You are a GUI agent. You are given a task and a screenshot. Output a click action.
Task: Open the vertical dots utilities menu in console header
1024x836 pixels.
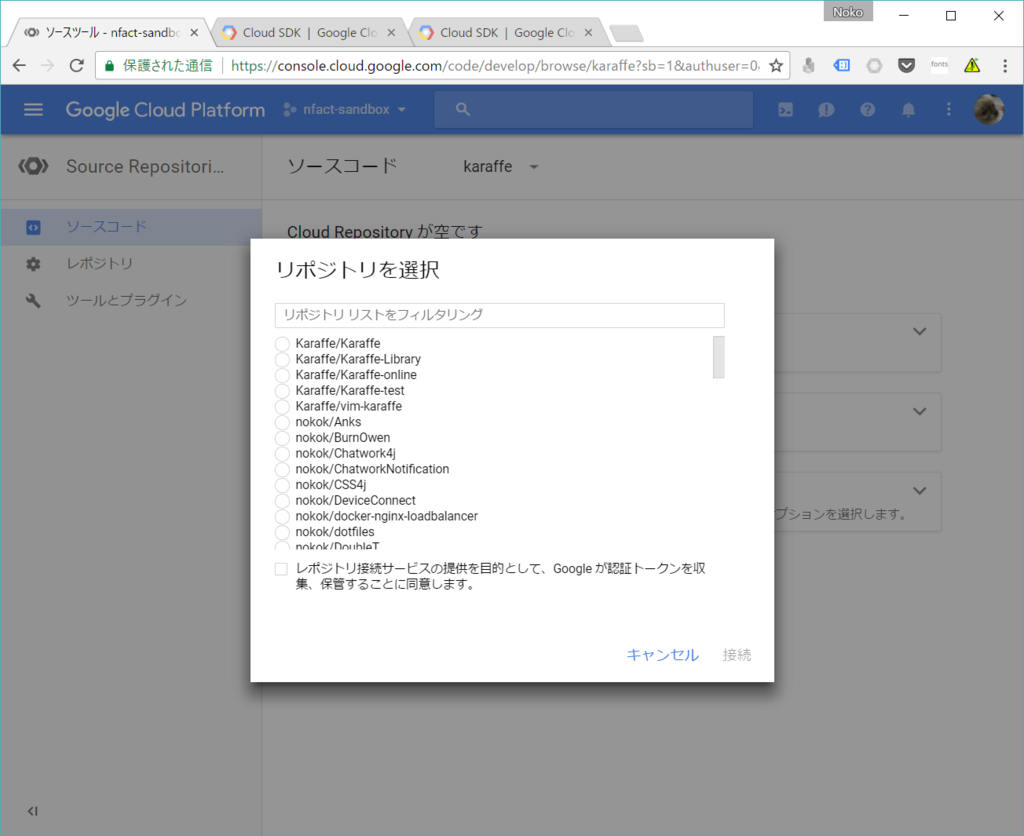(x=949, y=110)
